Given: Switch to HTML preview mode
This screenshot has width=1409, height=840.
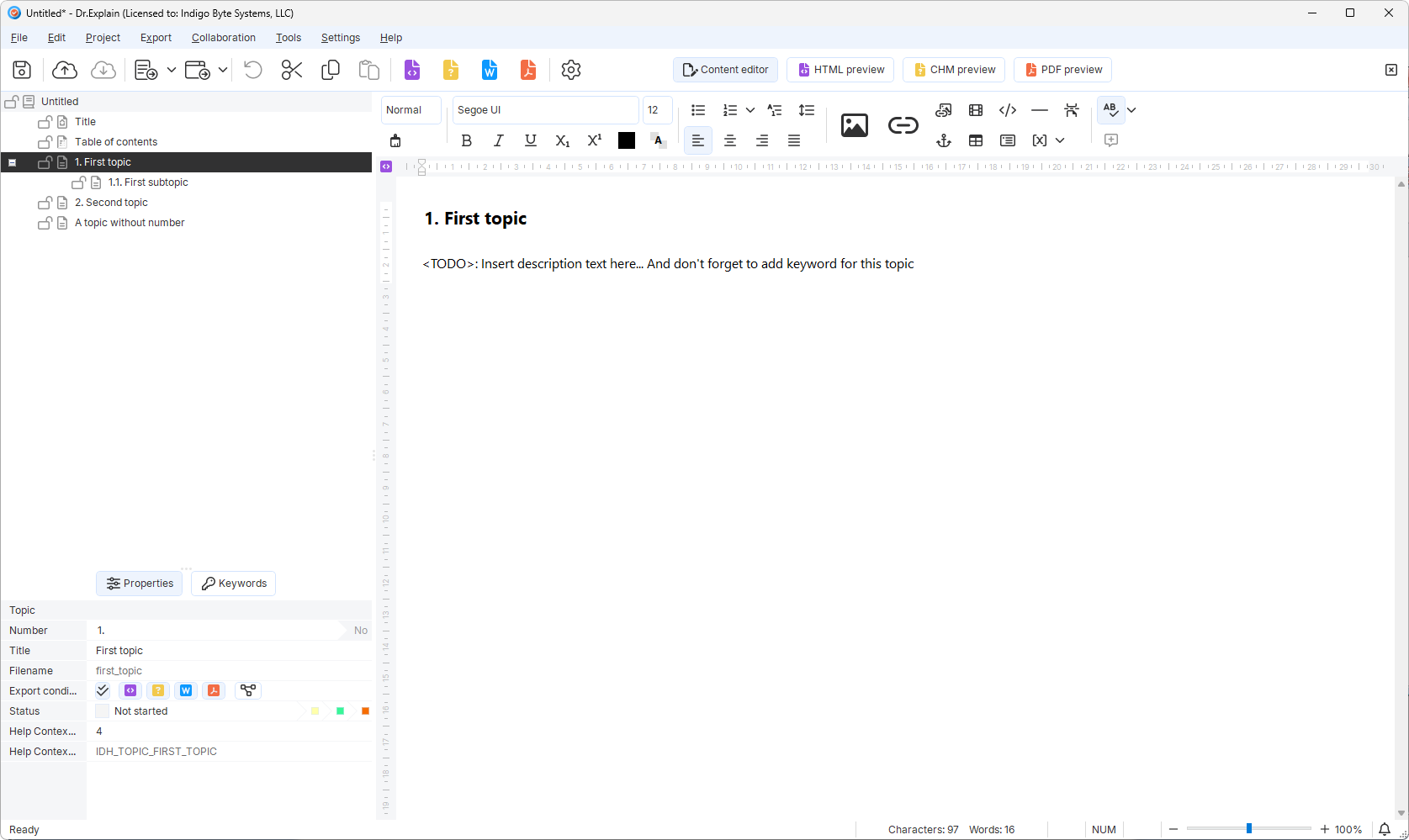Looking at the screenshot, I should tap(840, 70).
